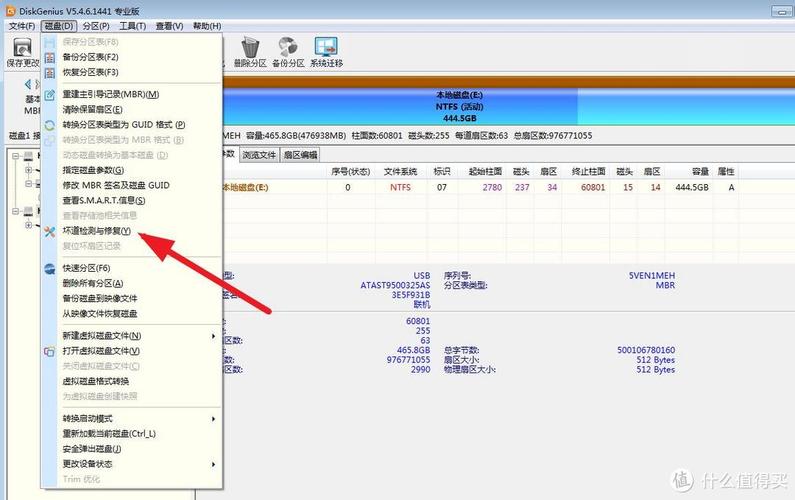
Task: Choose 修改 MBR 签名及磁盘 GUID entry
Action: 116,186
